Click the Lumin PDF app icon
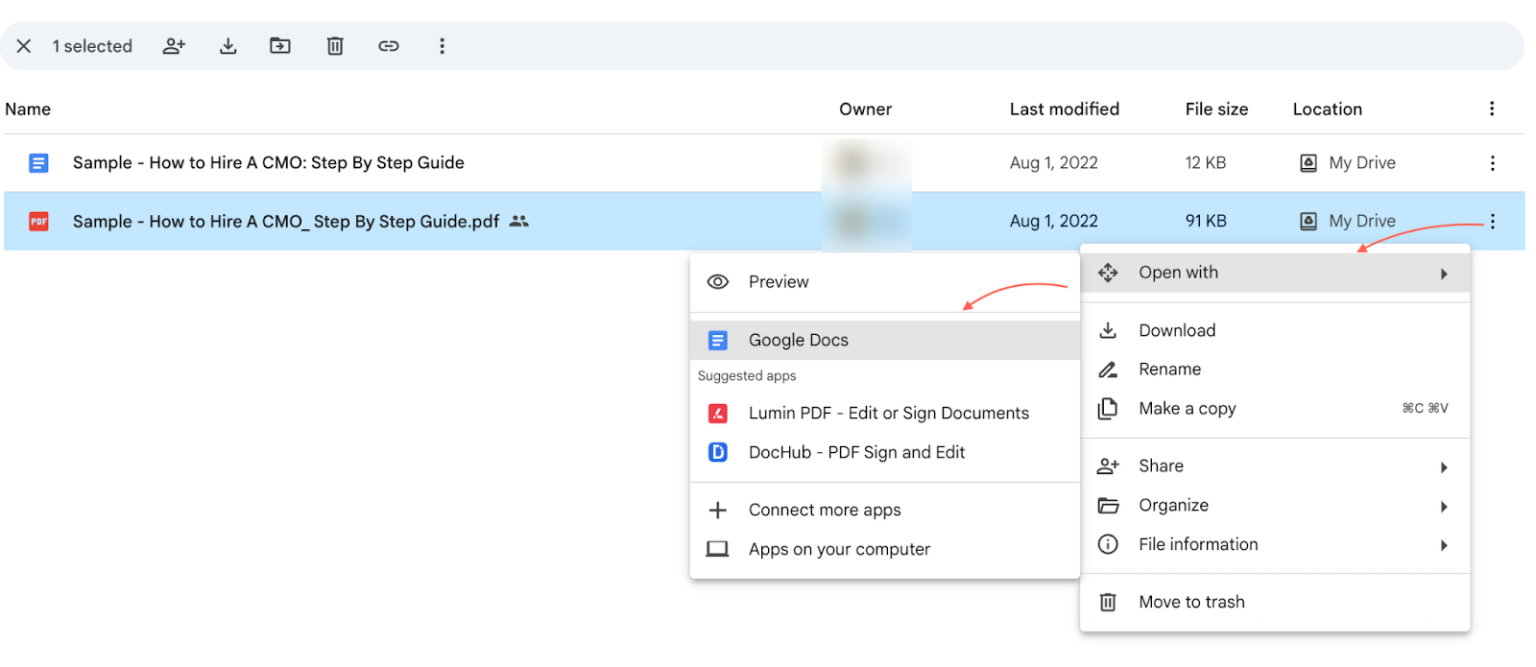The height and width of the screenshot is (667, 1536). tap(717, 413)
